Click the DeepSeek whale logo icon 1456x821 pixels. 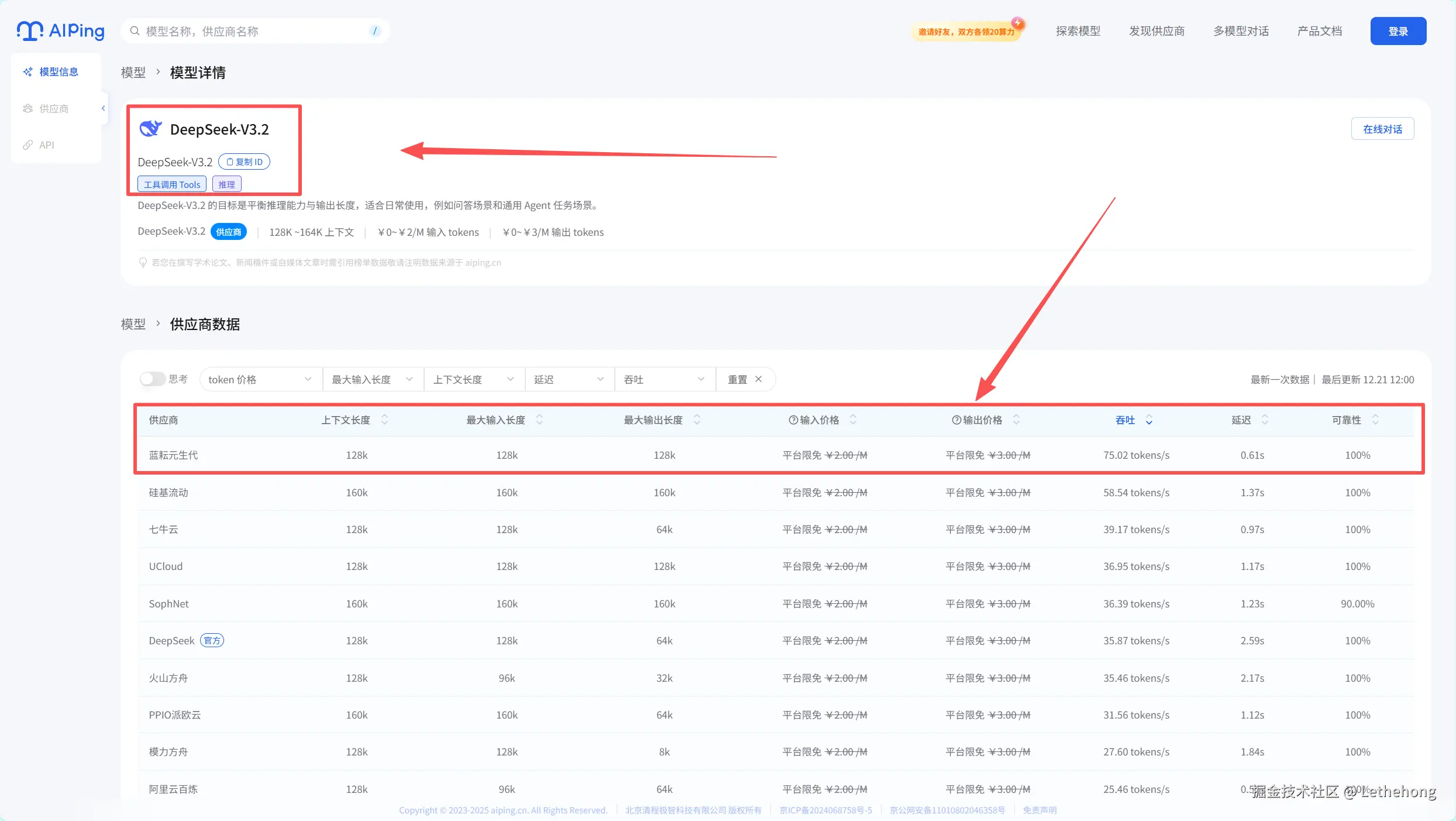(150, 129)
